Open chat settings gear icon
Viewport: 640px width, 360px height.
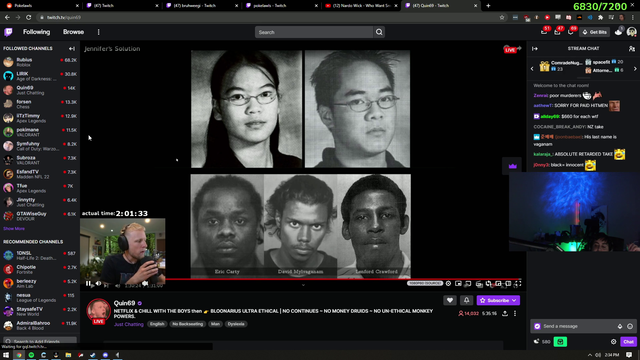(x=613, y=342)
